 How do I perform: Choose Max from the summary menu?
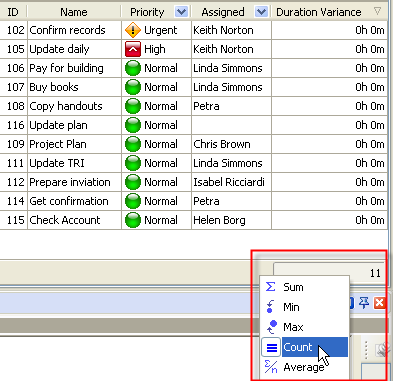(305, 327)
